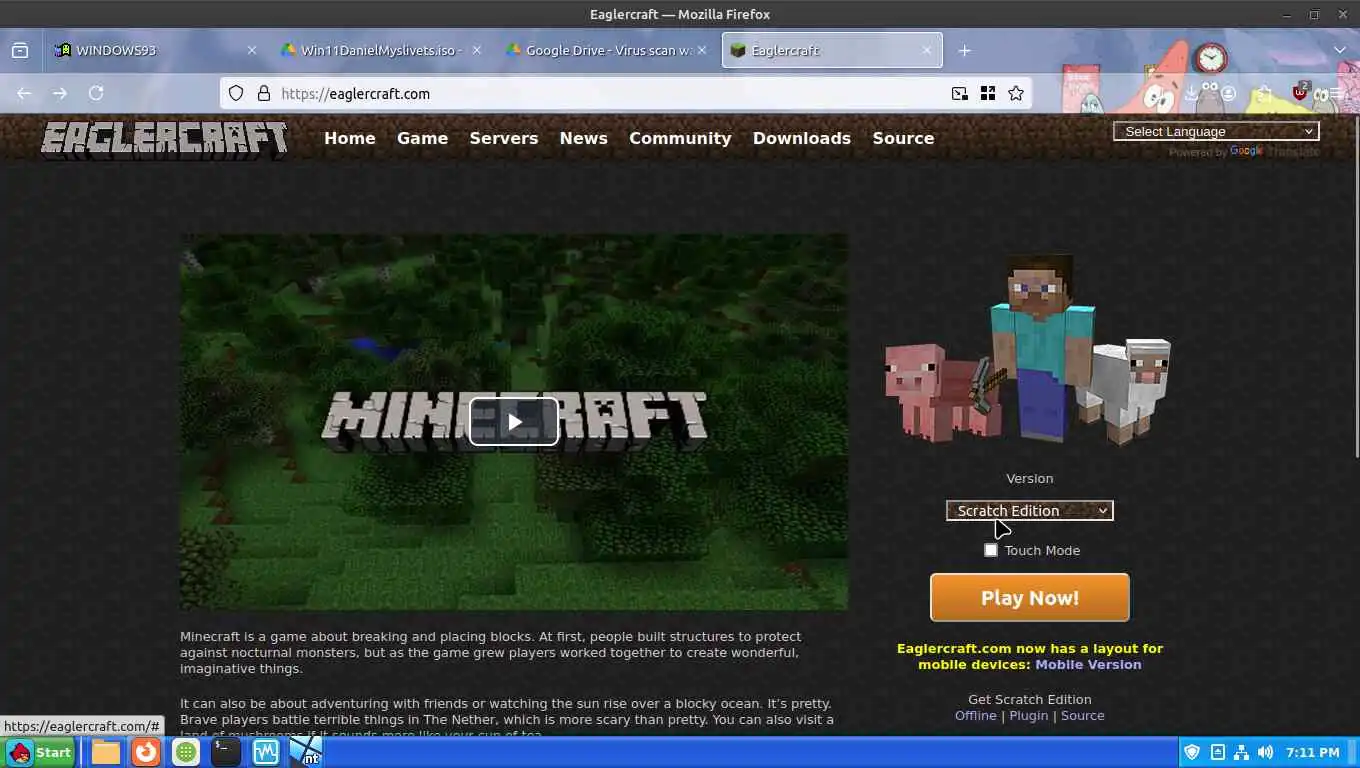
Task: Click the Offline download link
Action: click(976, 715)
